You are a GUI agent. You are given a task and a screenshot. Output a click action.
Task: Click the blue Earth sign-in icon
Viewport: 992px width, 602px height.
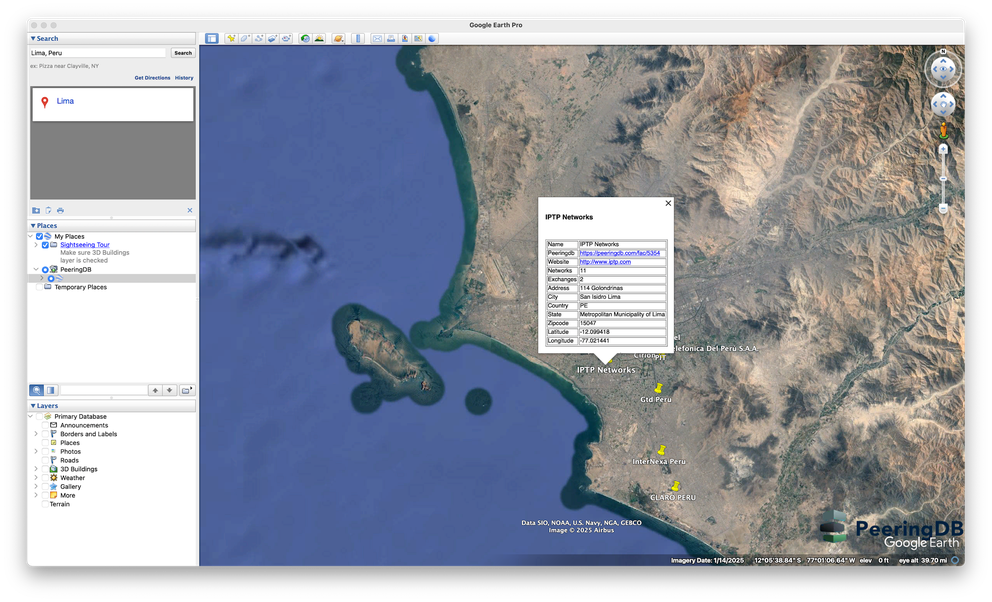tap(432, 39)
